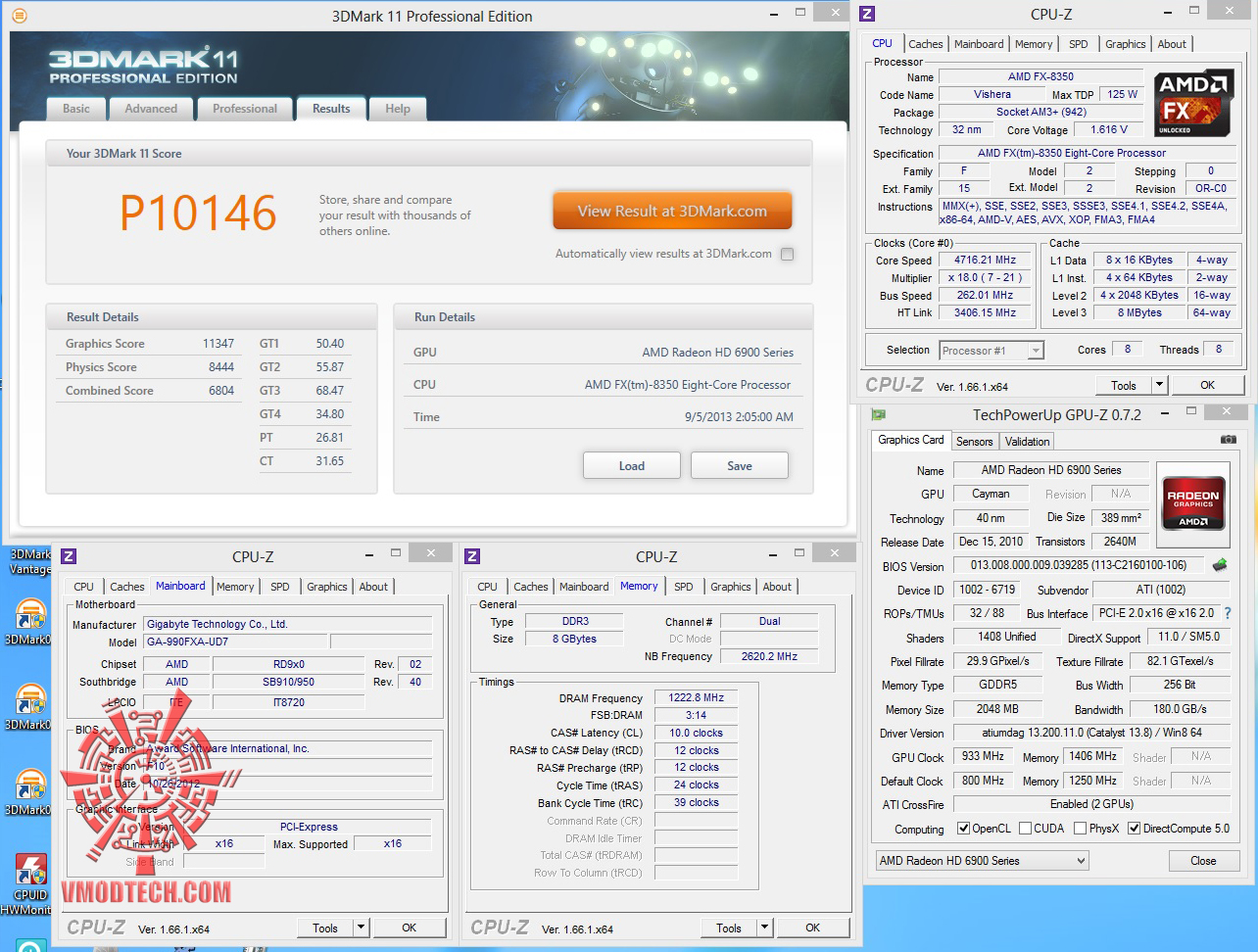Click the GPU Clock value 933 MHz
This screenshot has height=952, width=1258.
pos(982,756)
